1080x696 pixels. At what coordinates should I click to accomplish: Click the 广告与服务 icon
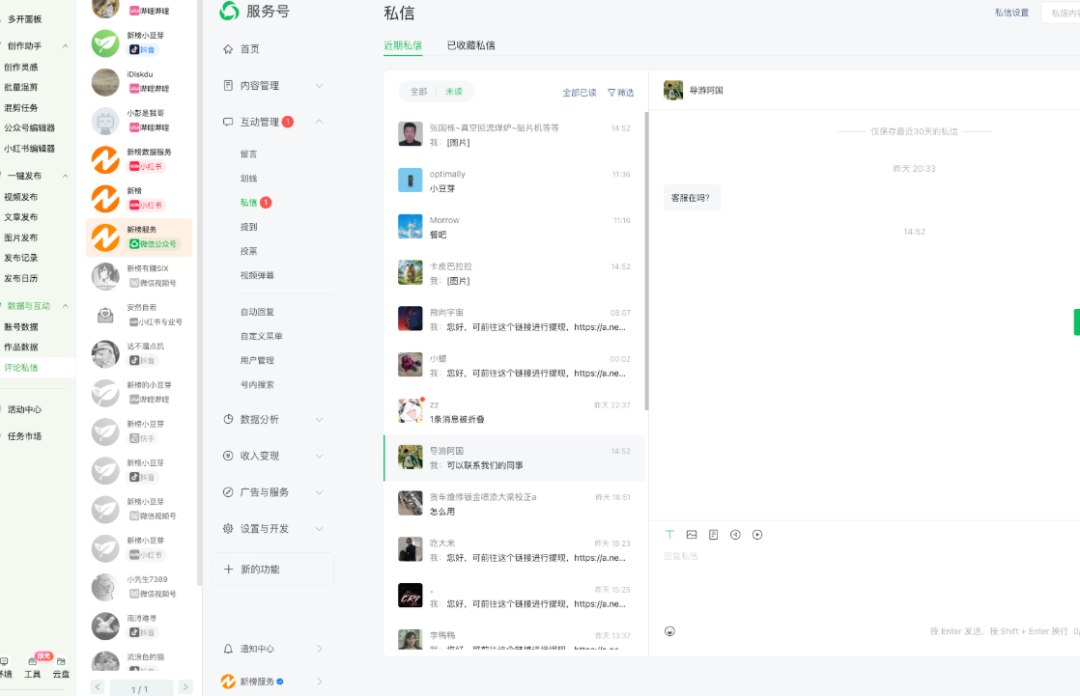coord(228,492)
